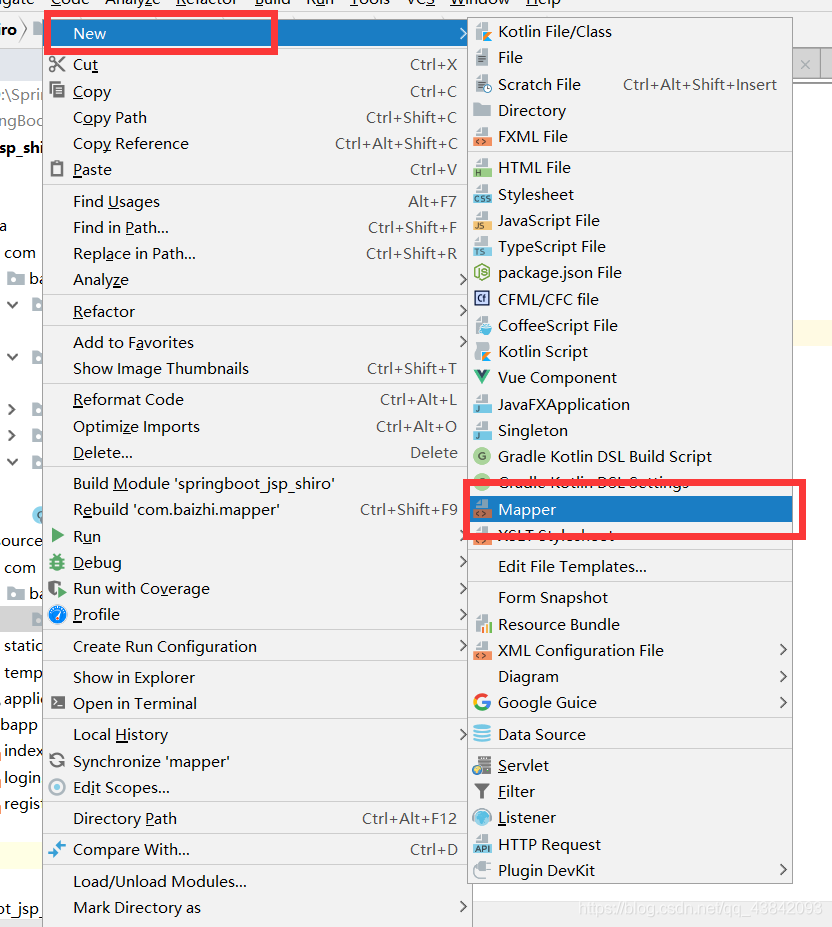Choose Mapper from the New submenu
The width and height of the screenshot is (832, 927).
(x=631, y=509)
